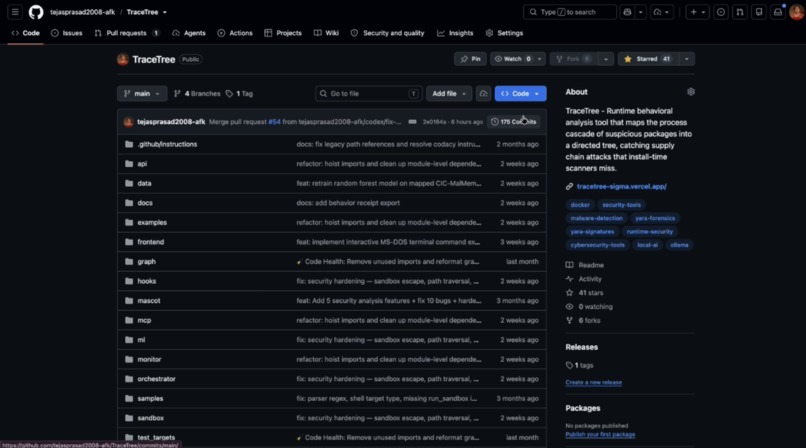
Task: Click the Type / to search box
Action: point(570,12)
